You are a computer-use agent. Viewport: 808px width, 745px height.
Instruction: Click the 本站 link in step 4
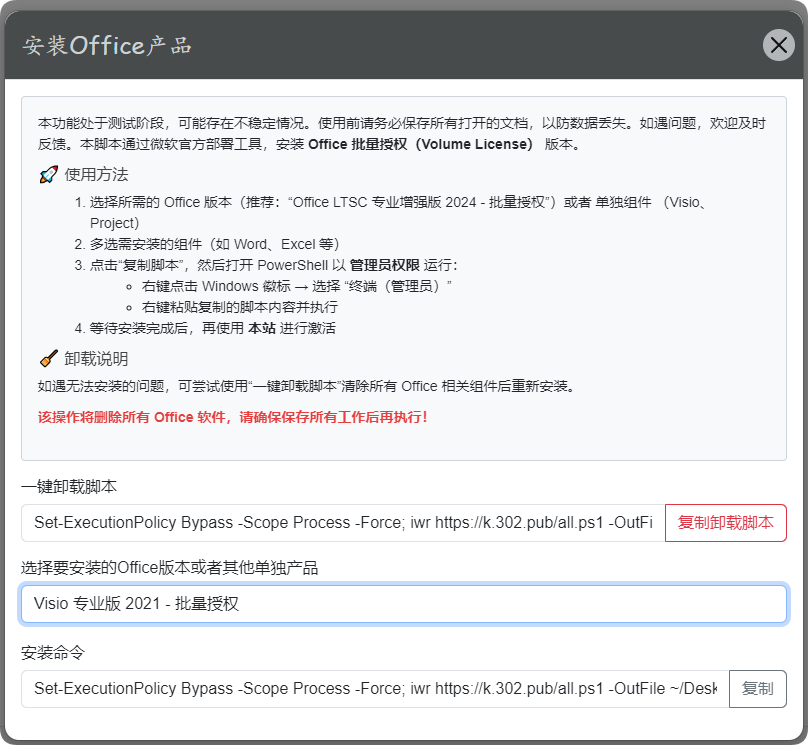point(262,328)
